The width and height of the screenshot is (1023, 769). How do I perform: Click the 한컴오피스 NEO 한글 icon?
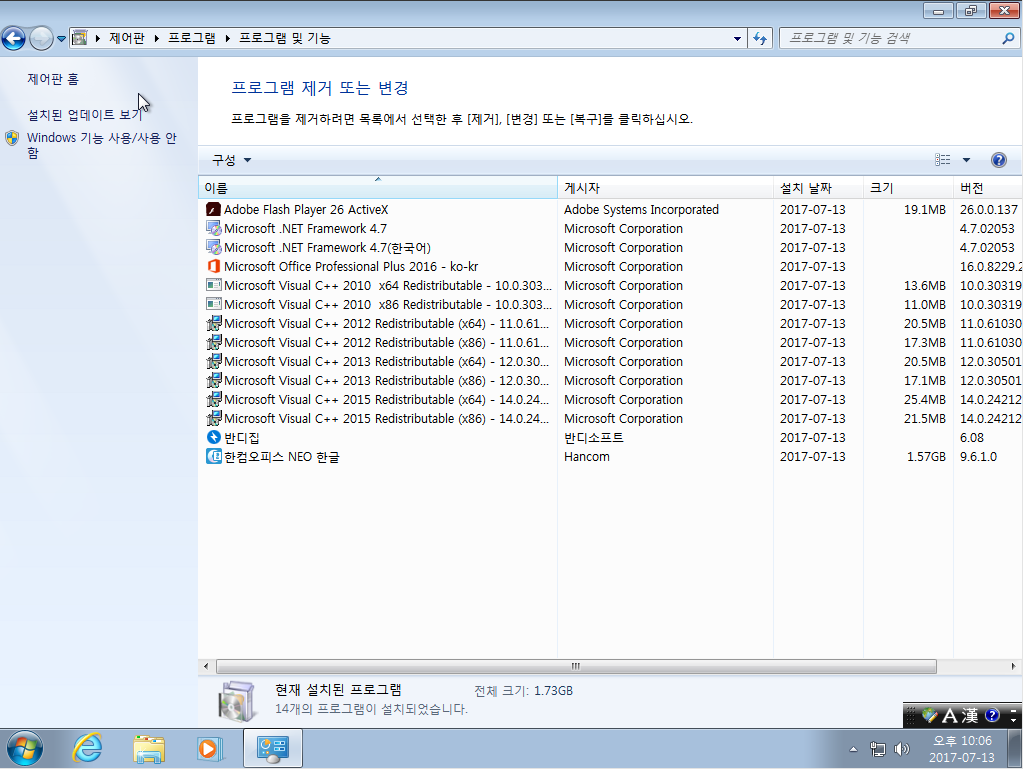click(x=213, y=456)
